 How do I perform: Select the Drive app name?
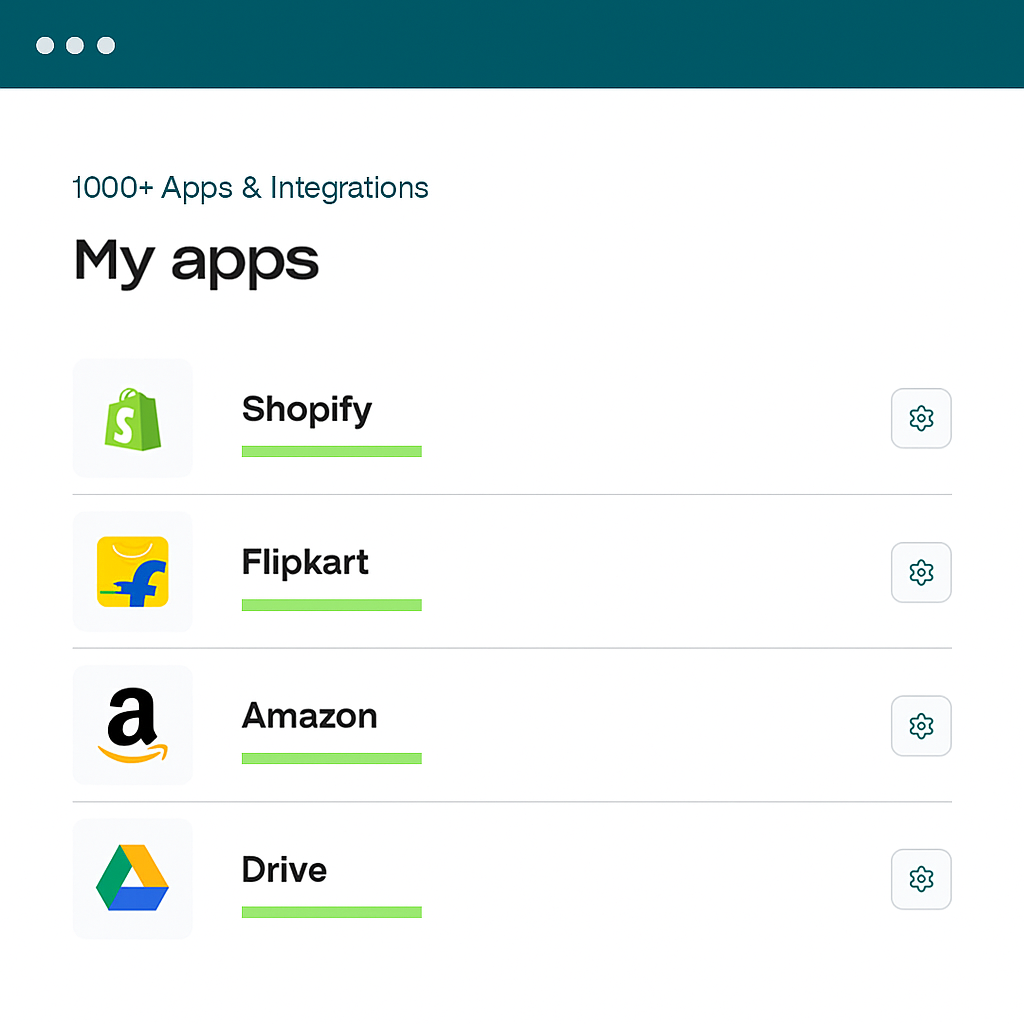[x=284, y=869]
